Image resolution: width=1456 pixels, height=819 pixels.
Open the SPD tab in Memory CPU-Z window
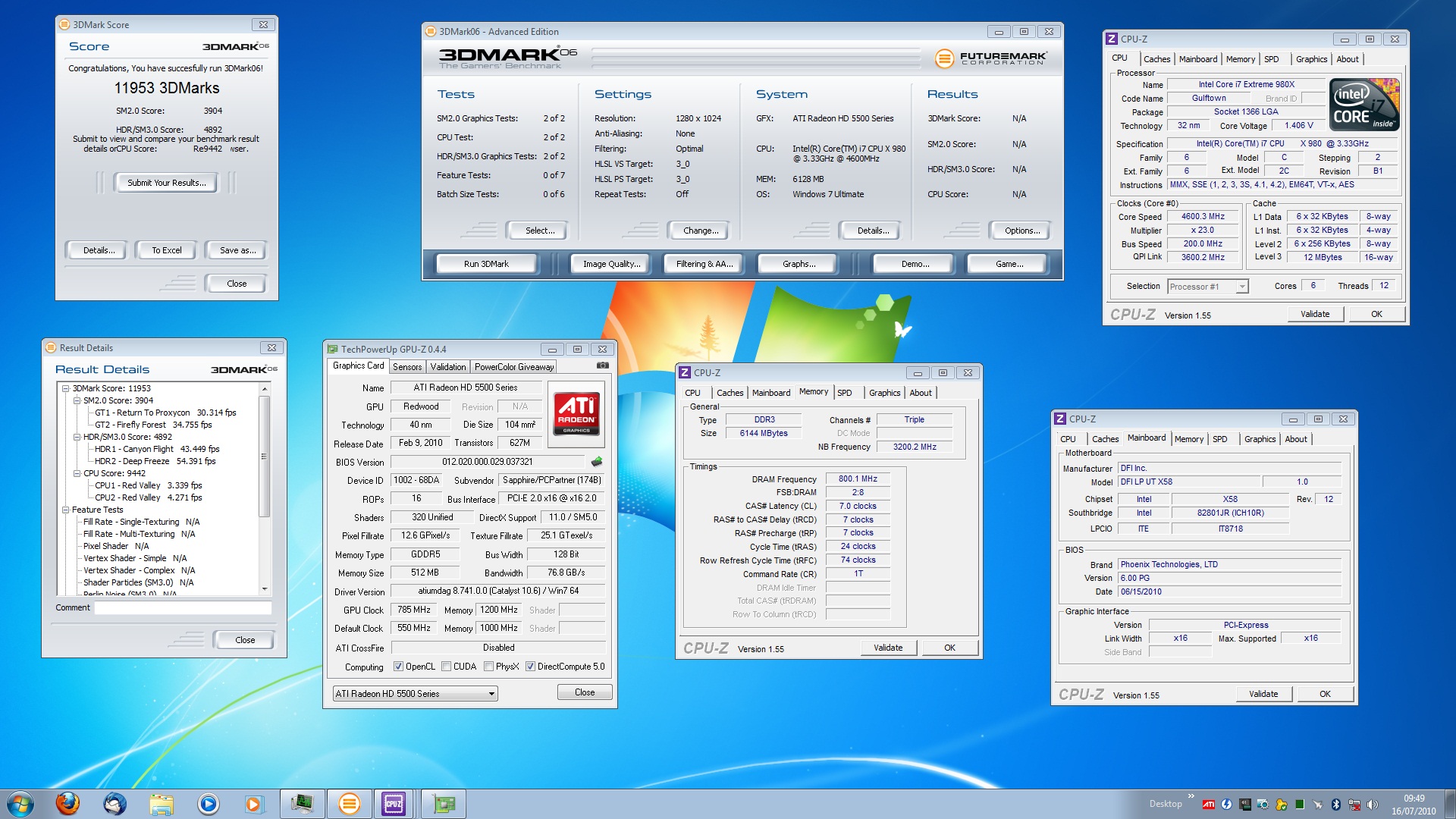pyautogui.click(x=844, y=393)
